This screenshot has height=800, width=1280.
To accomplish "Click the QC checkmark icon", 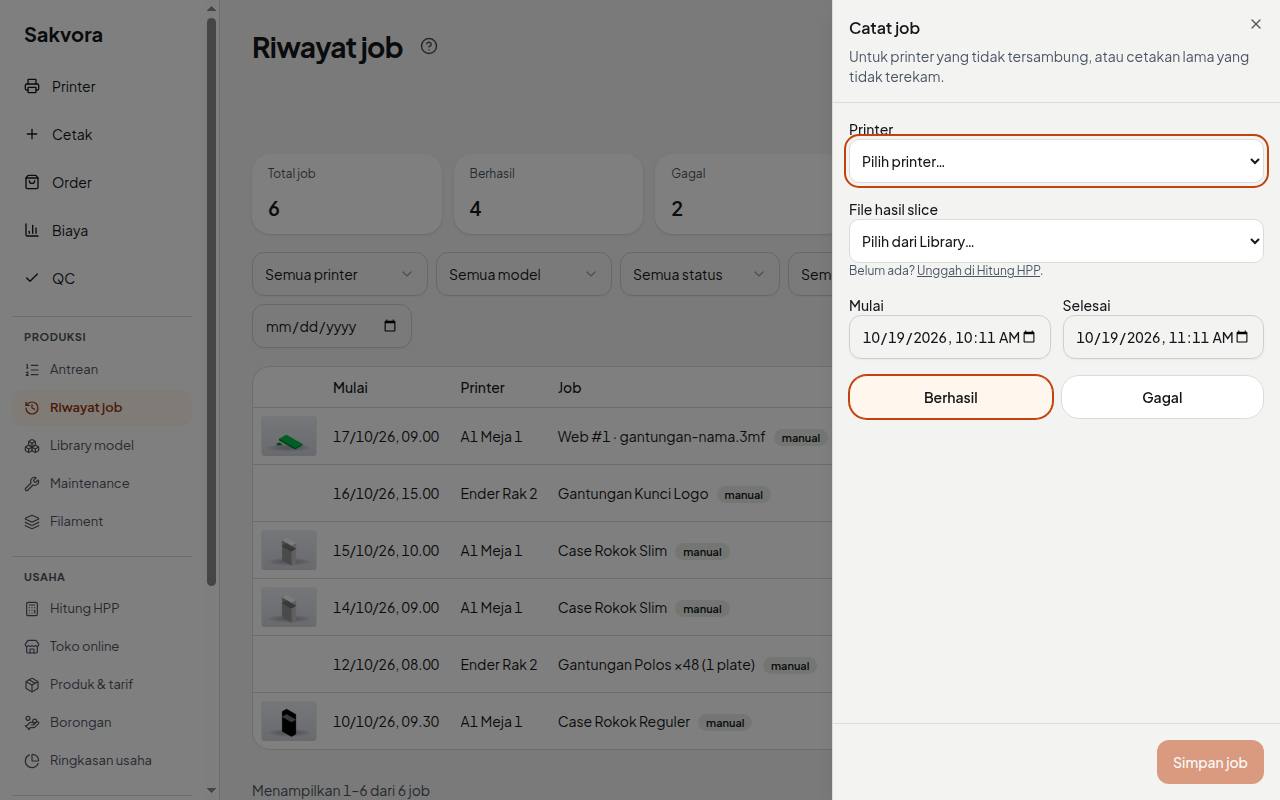I will coord(32,278).
